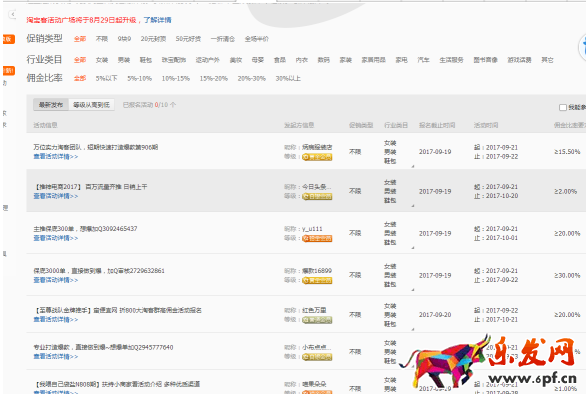Tick the checkbox beside 我能参加 on the right
The image size is (587, 399).
point(563,107)
